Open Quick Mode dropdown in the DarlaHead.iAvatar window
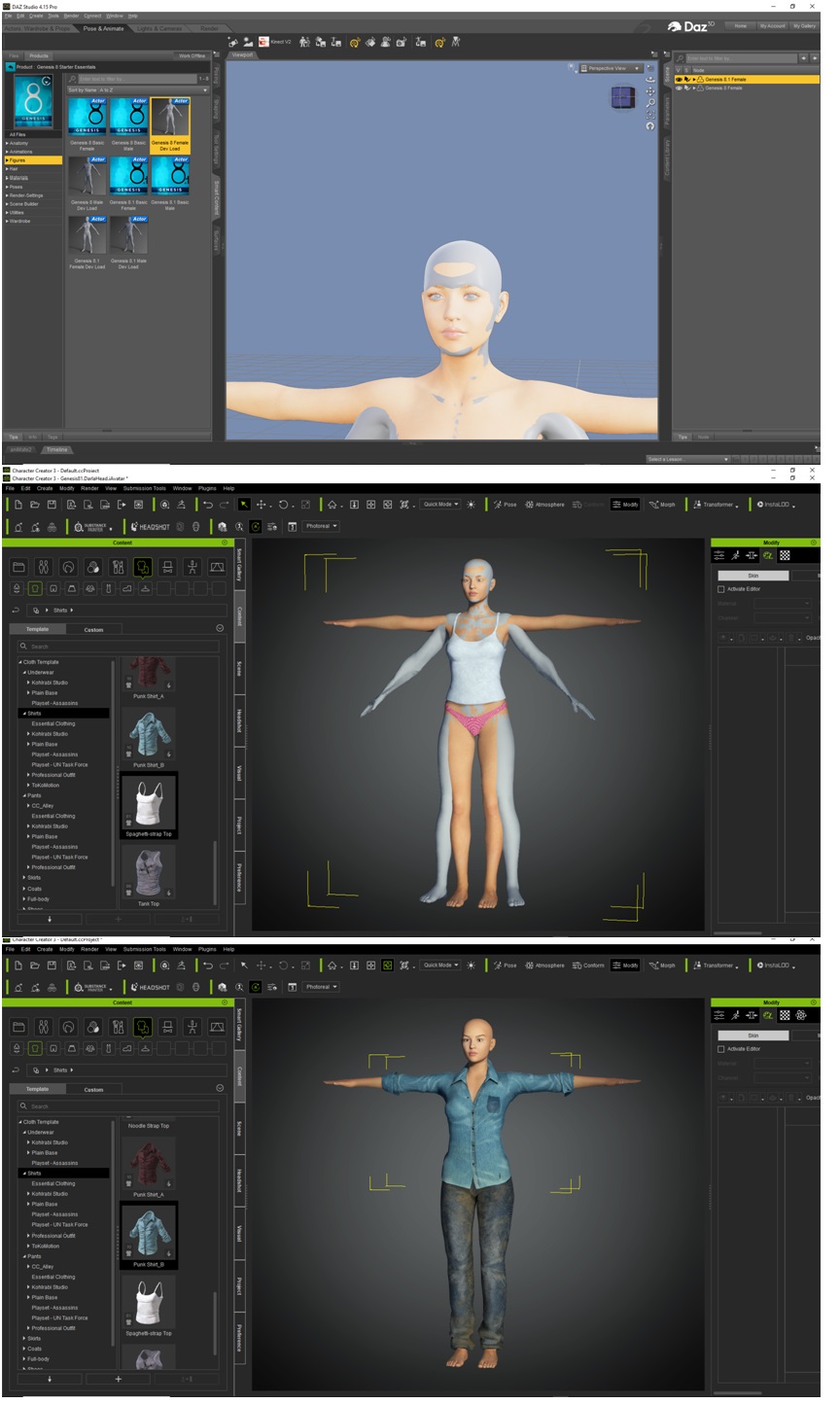The image size is (840, 1404). pos(440,505)
